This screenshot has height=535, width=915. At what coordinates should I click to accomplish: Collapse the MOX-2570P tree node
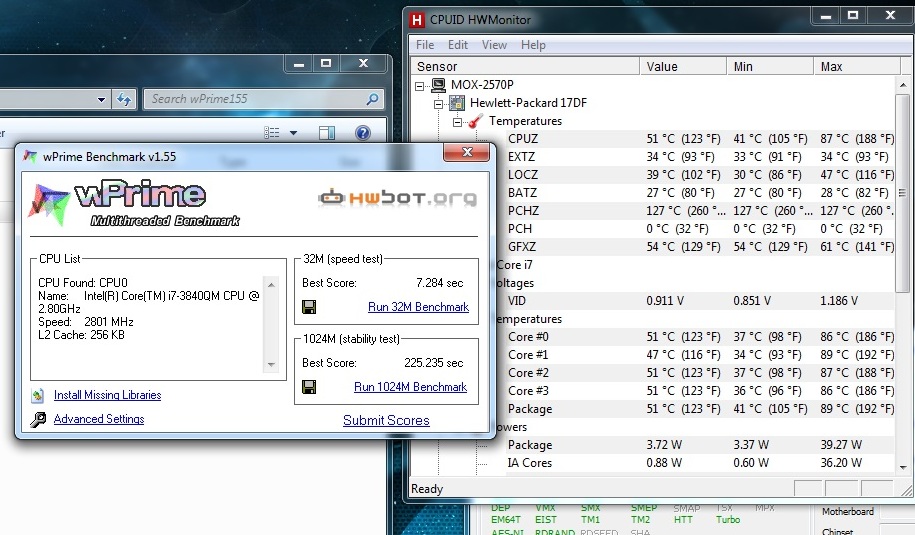pos(422,86)
